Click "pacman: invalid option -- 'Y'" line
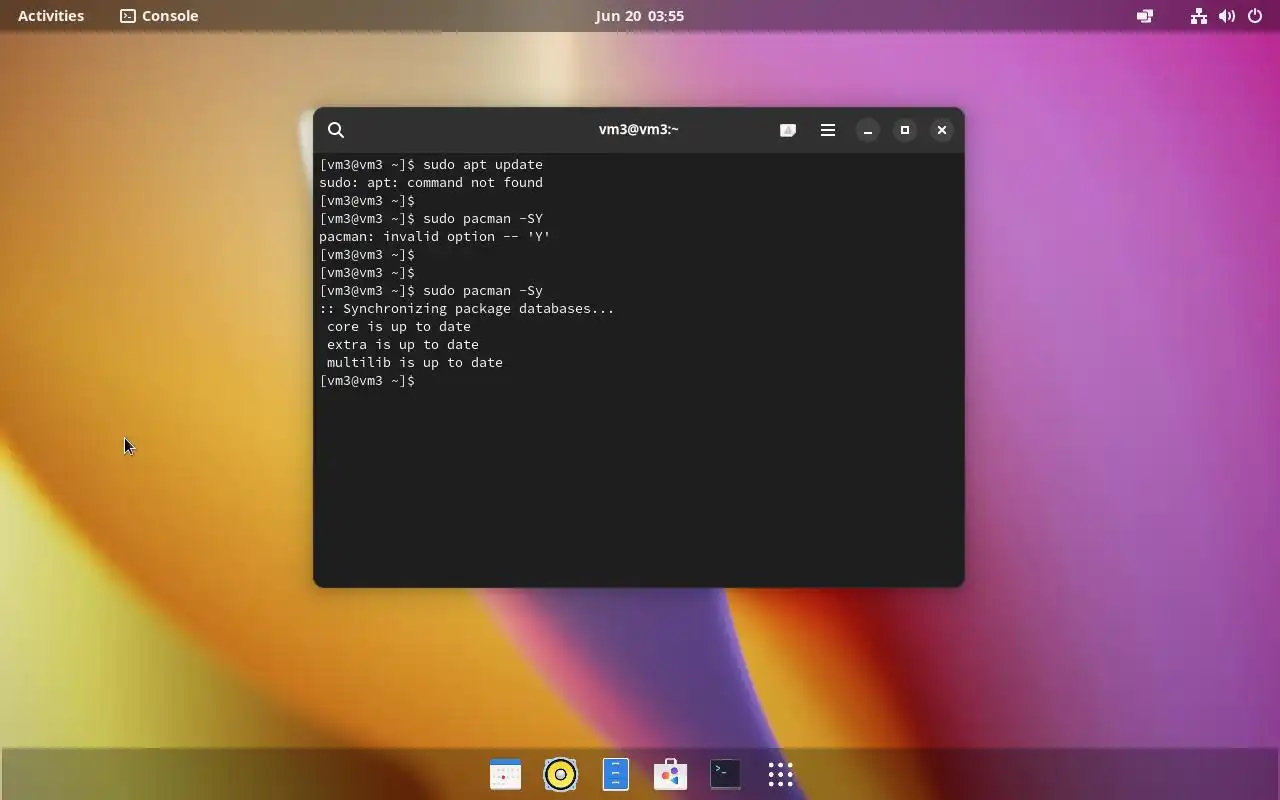 (435, 237)
